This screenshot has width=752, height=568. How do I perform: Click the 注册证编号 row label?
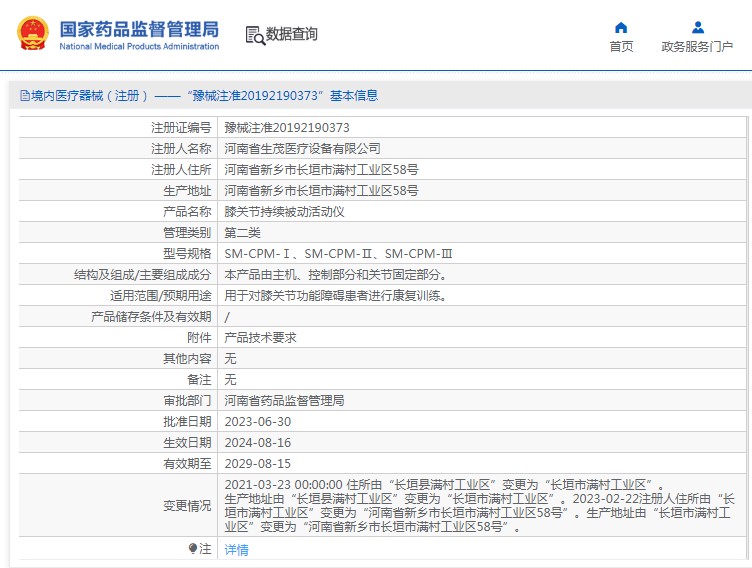click(x=181, y=128)
